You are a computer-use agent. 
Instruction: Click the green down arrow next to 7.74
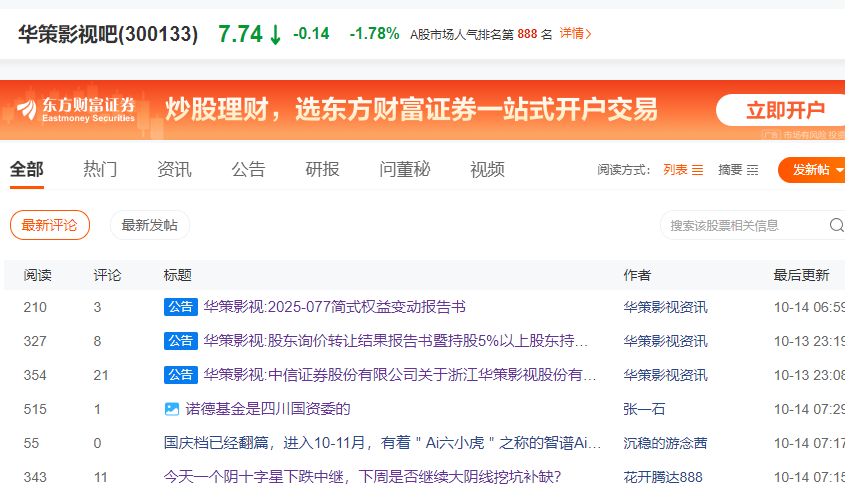click(275, 34)
